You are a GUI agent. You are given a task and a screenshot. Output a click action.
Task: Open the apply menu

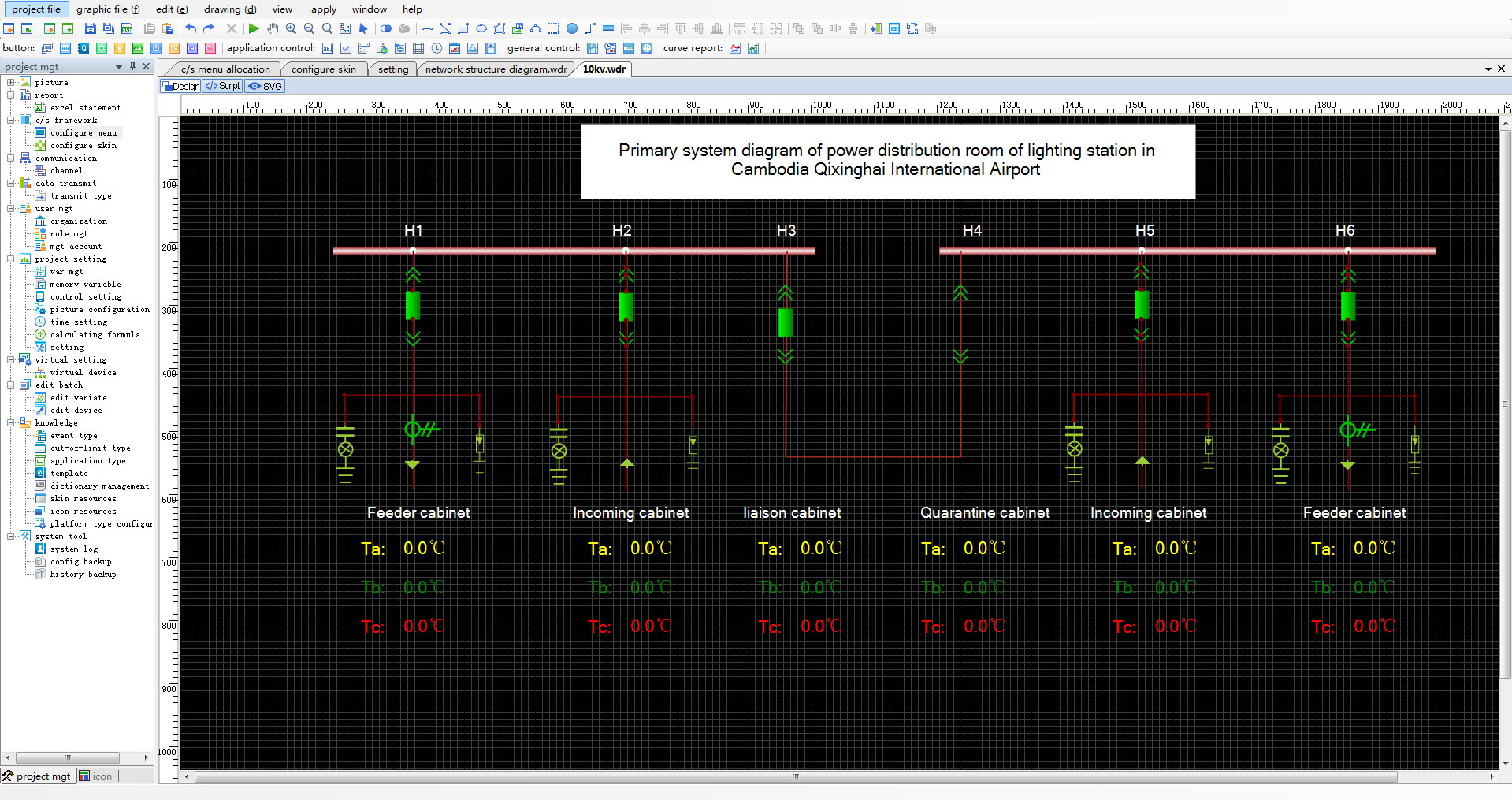pyautogui.click(x=323, y=9)
